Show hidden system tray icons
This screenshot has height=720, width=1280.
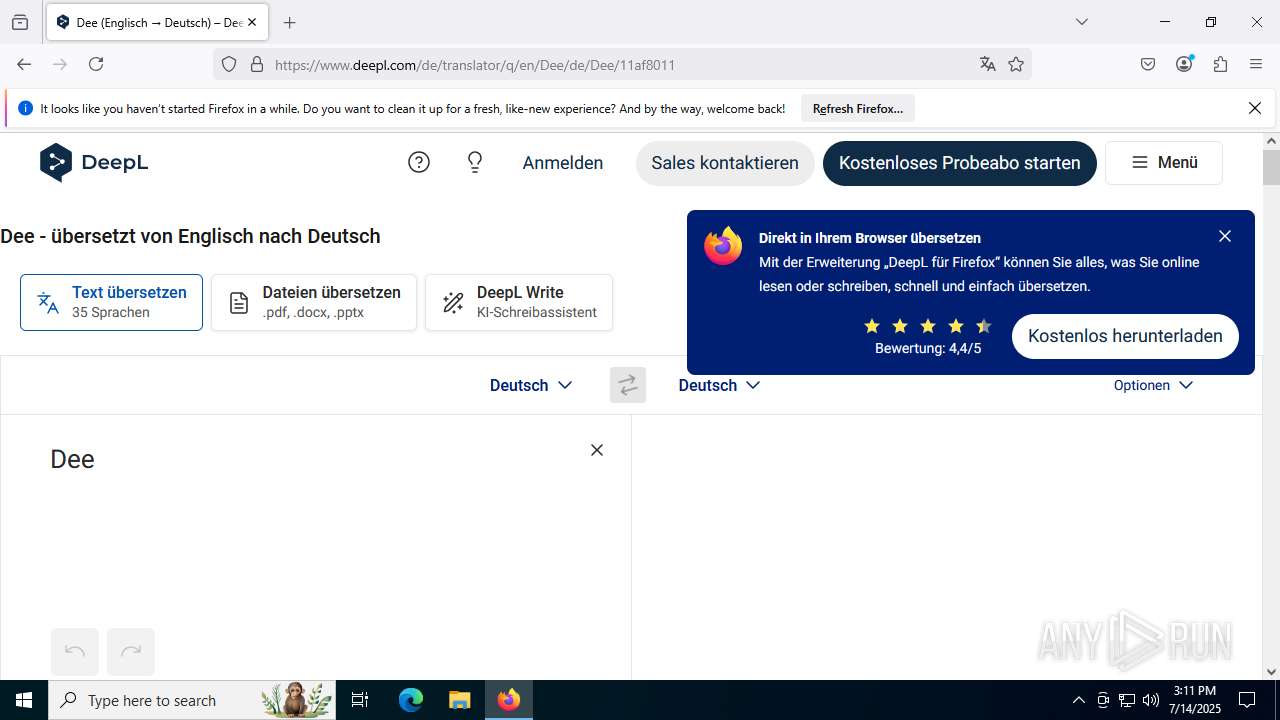tap(1078, 700)
